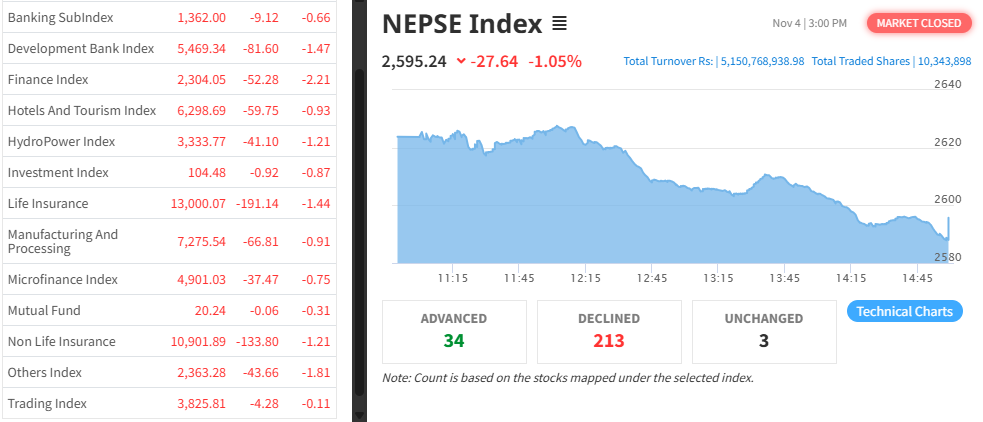Open the menu icon beside NEPSE Index
Image resolution: width=983 pixels, height=422 pixels.
(560, 23)
